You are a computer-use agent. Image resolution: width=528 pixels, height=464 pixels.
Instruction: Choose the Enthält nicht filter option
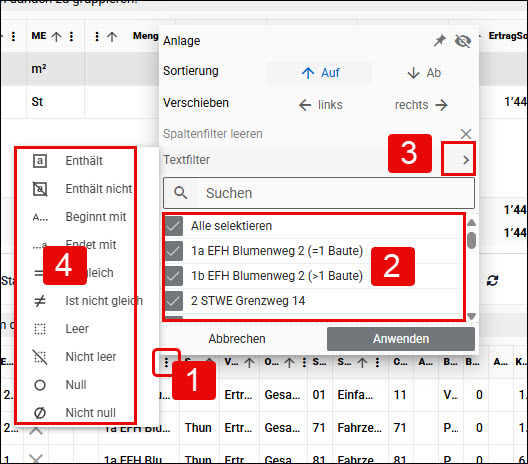tap(99, 189)
